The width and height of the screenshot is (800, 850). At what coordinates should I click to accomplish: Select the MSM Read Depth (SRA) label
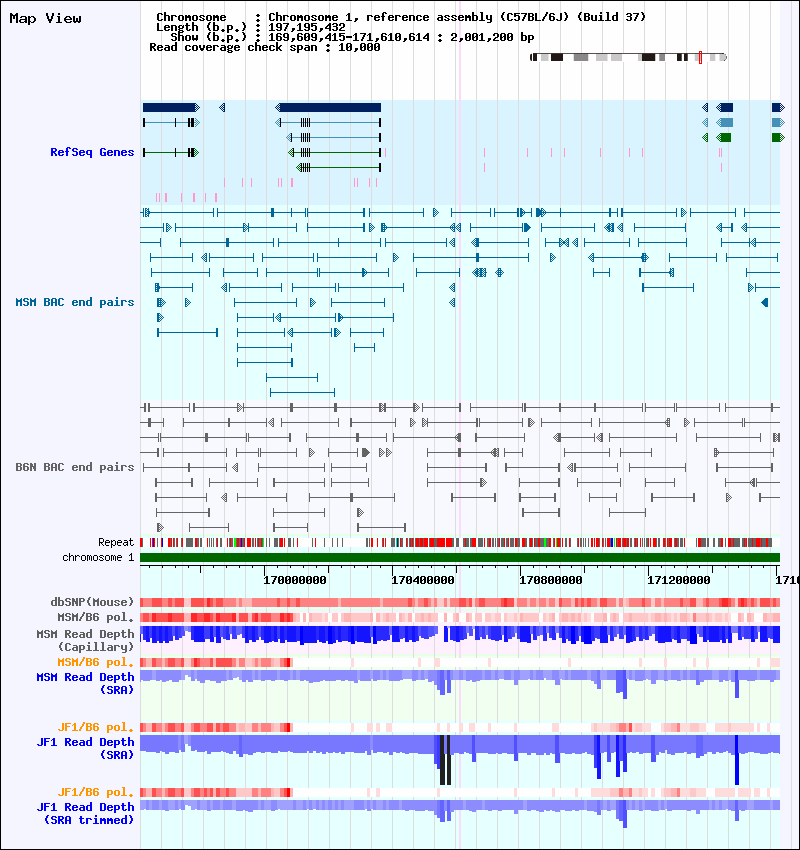85,683
